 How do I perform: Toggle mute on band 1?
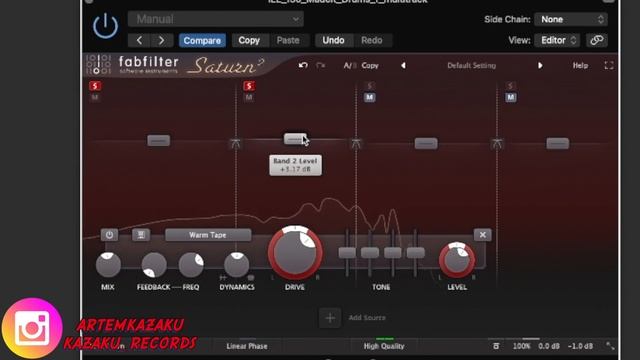[95, 97]
